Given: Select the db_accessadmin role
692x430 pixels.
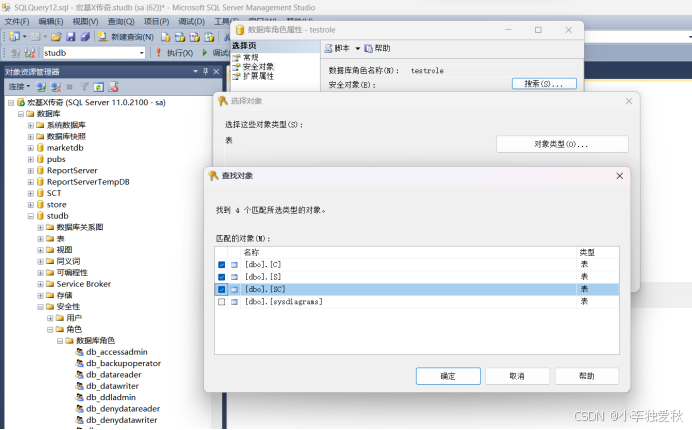Looking at the screenshot, I should 117,352.
